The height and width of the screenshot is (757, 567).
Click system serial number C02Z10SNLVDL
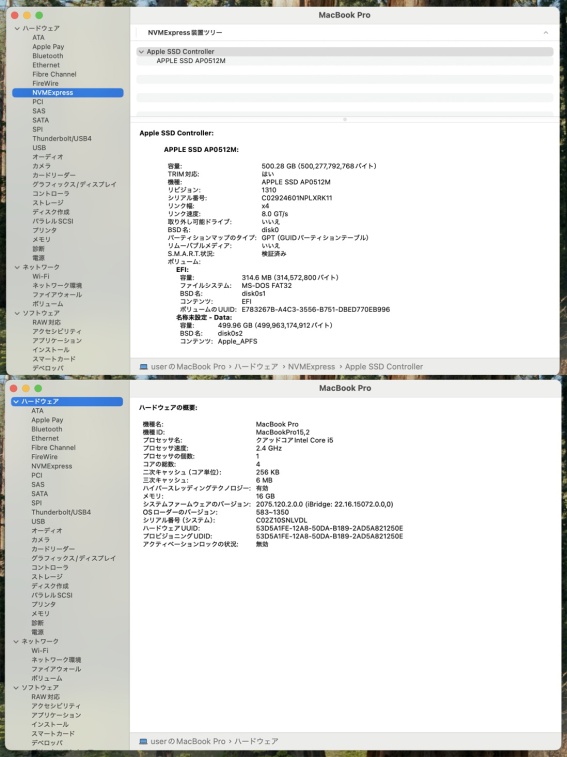(281, 520)
